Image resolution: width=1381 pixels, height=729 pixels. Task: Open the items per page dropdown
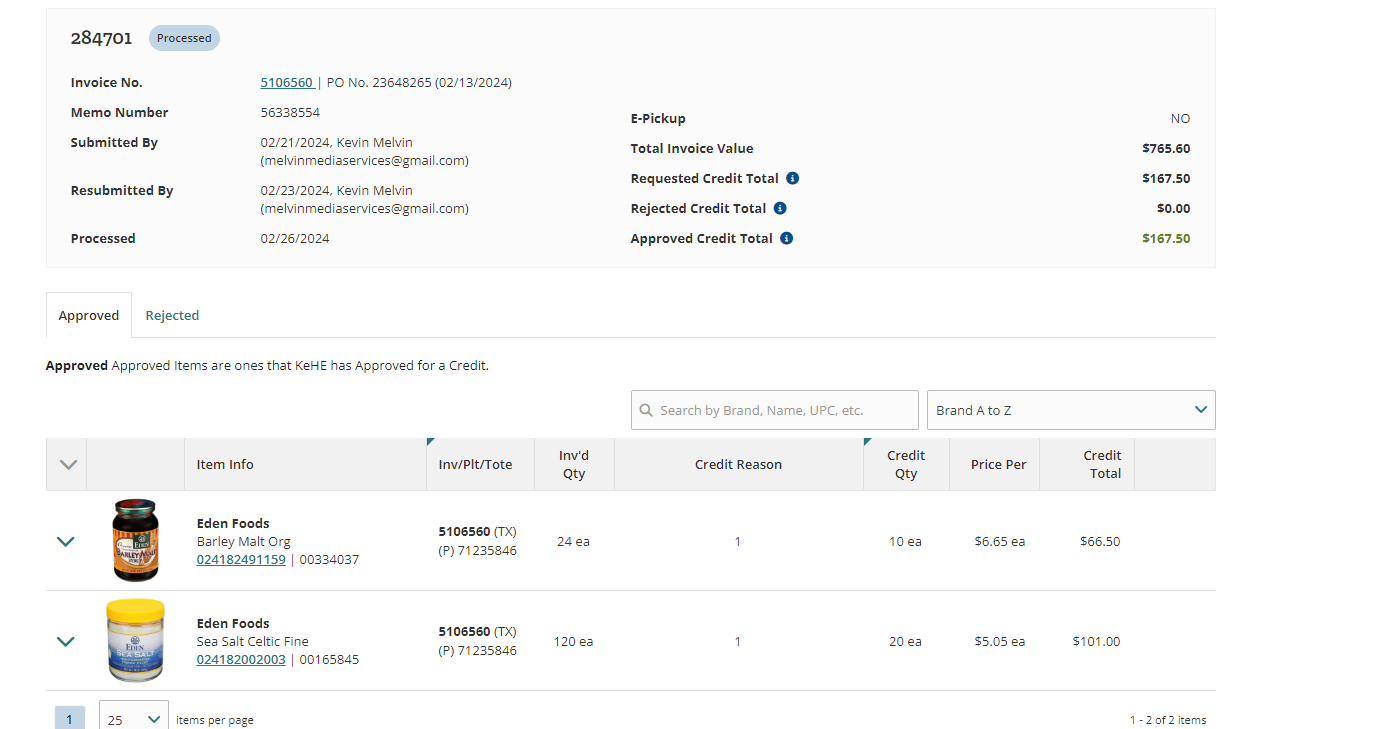(x=134, y=720)
